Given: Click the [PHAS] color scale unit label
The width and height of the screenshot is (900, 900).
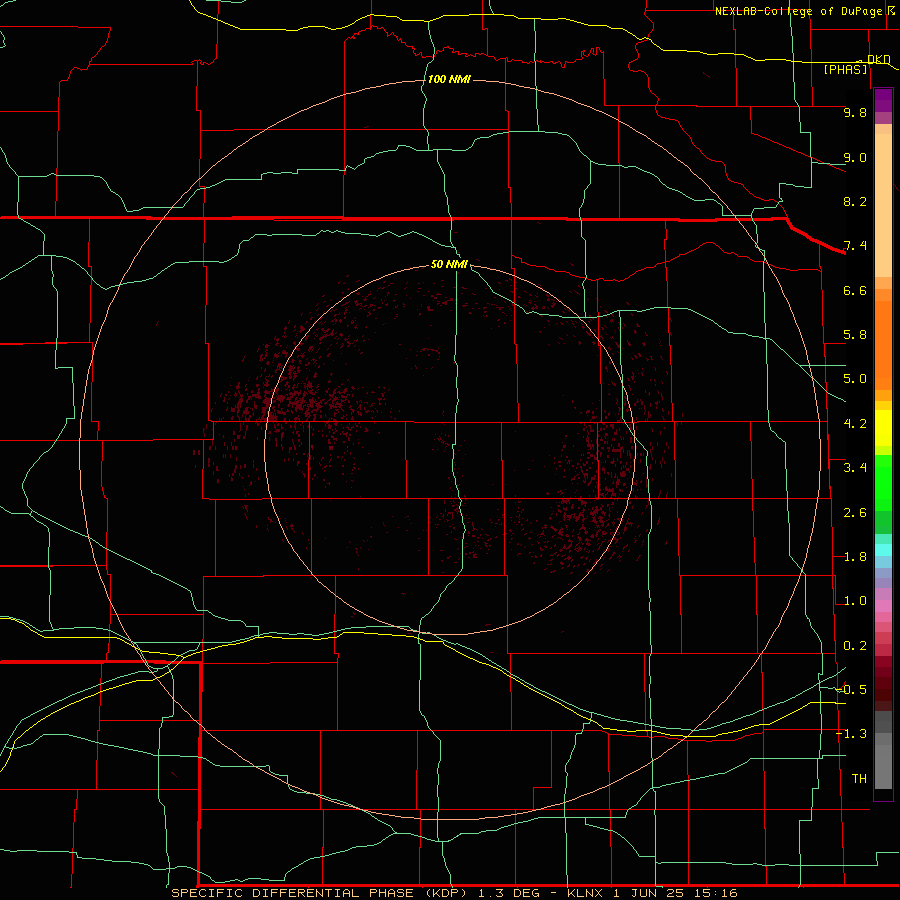Looking at the screenshot, I should [x=845, y=69].
